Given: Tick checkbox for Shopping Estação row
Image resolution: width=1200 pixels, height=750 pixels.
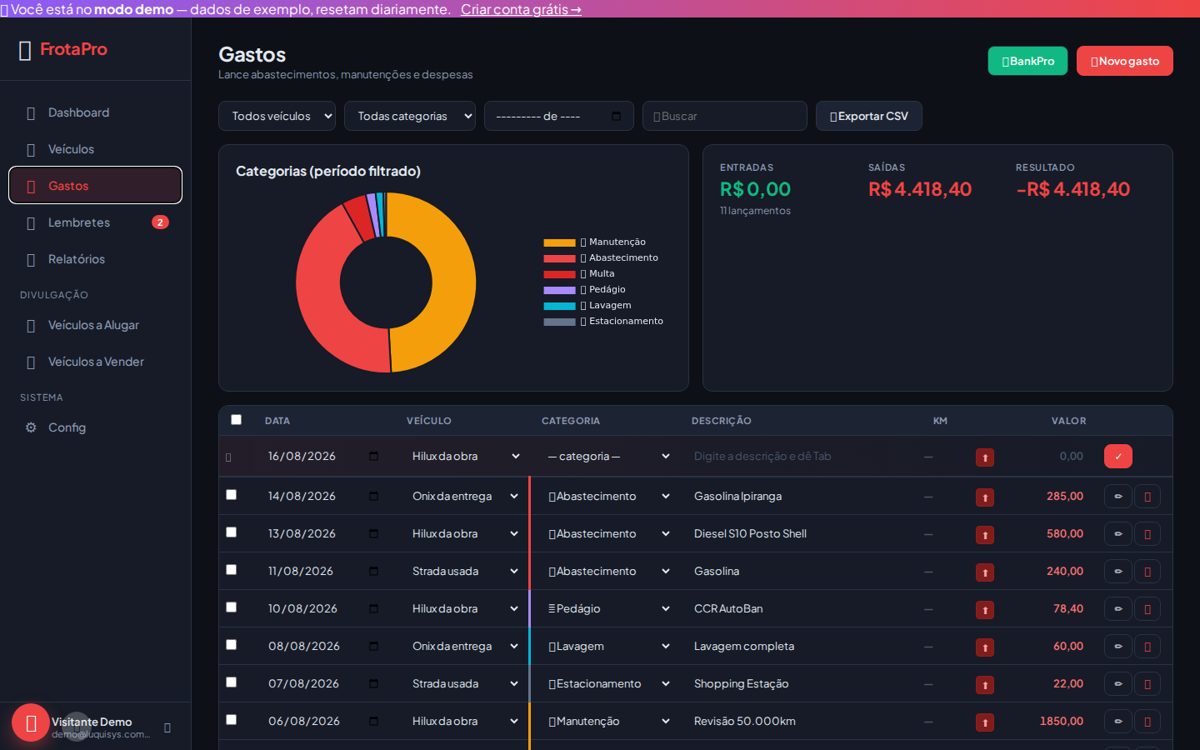Looking at the screenshot, I should [x=231, y=682].
